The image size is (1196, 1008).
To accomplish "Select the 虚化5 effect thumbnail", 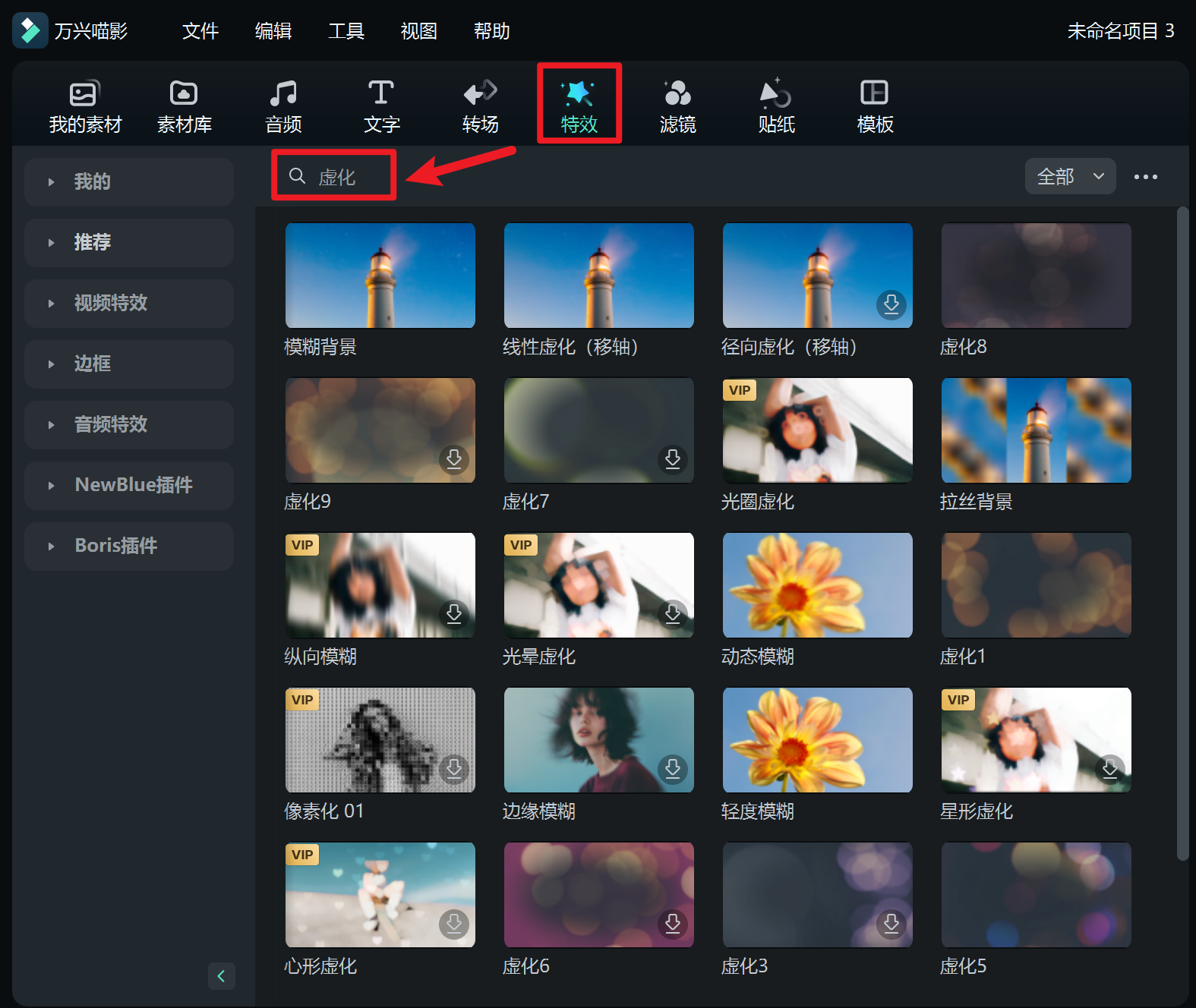I will point(1037,894).
